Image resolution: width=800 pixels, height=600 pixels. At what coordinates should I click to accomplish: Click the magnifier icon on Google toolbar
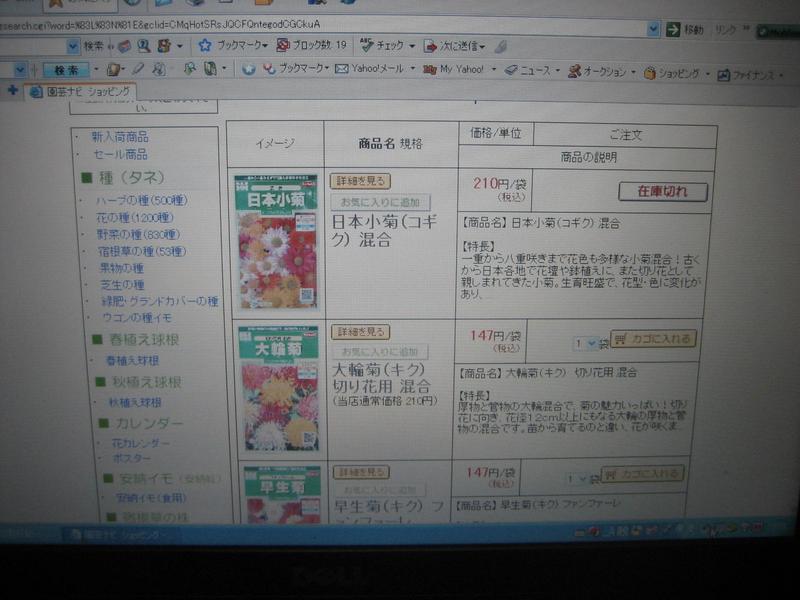tap(144, 46)
